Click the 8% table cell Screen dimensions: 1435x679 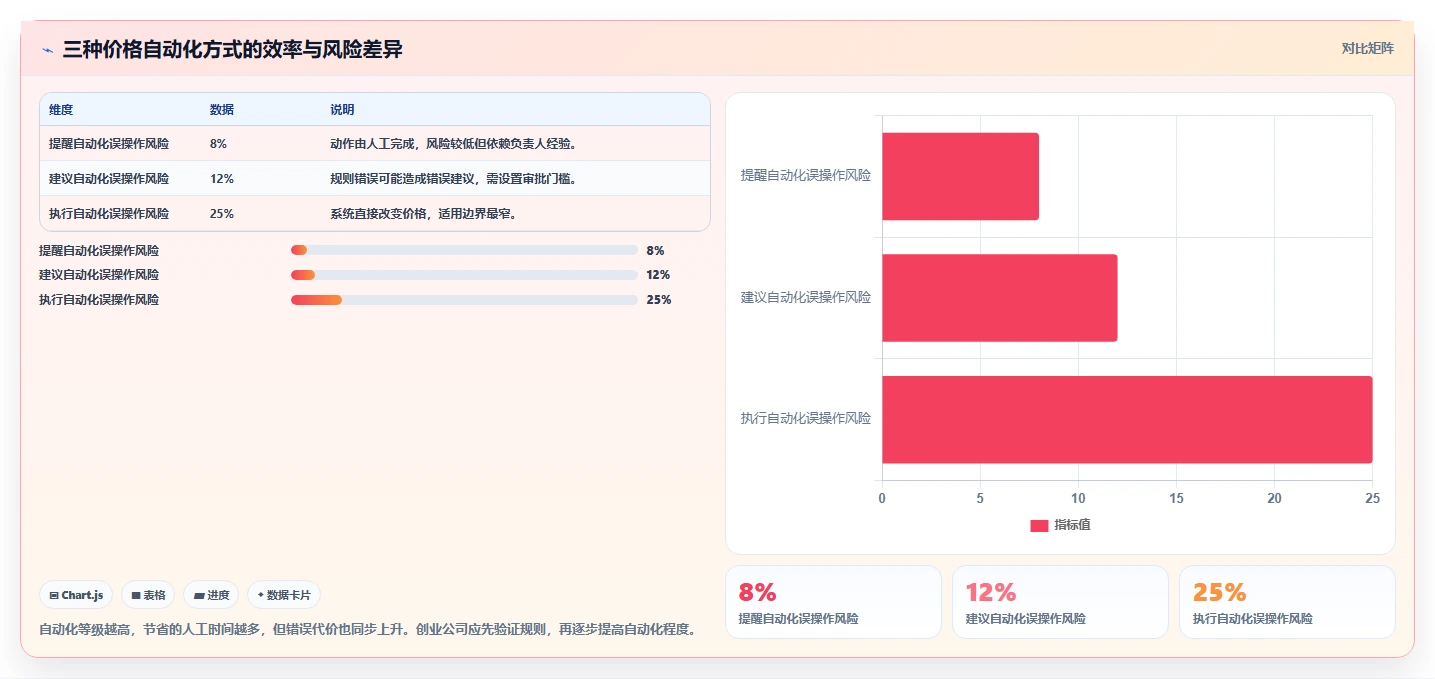pyautogui.click(x=218, y=144)
